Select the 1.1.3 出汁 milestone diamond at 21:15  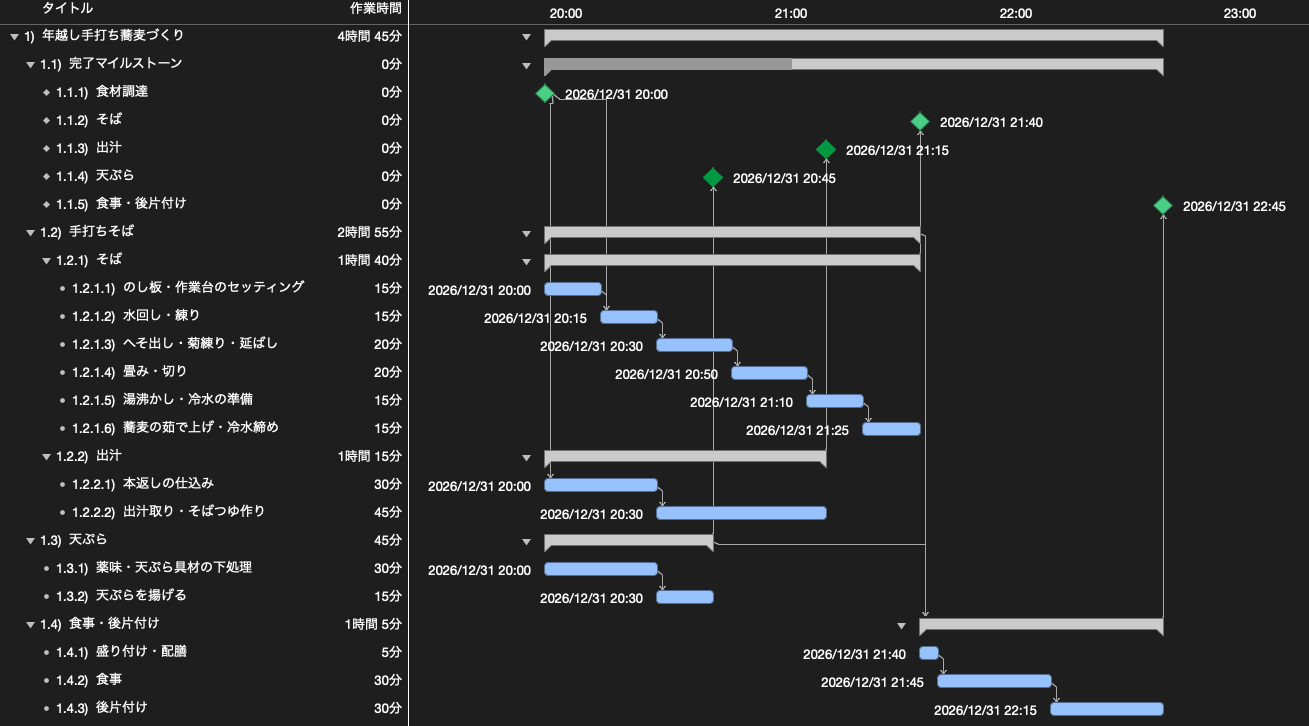tap(826, 150)
